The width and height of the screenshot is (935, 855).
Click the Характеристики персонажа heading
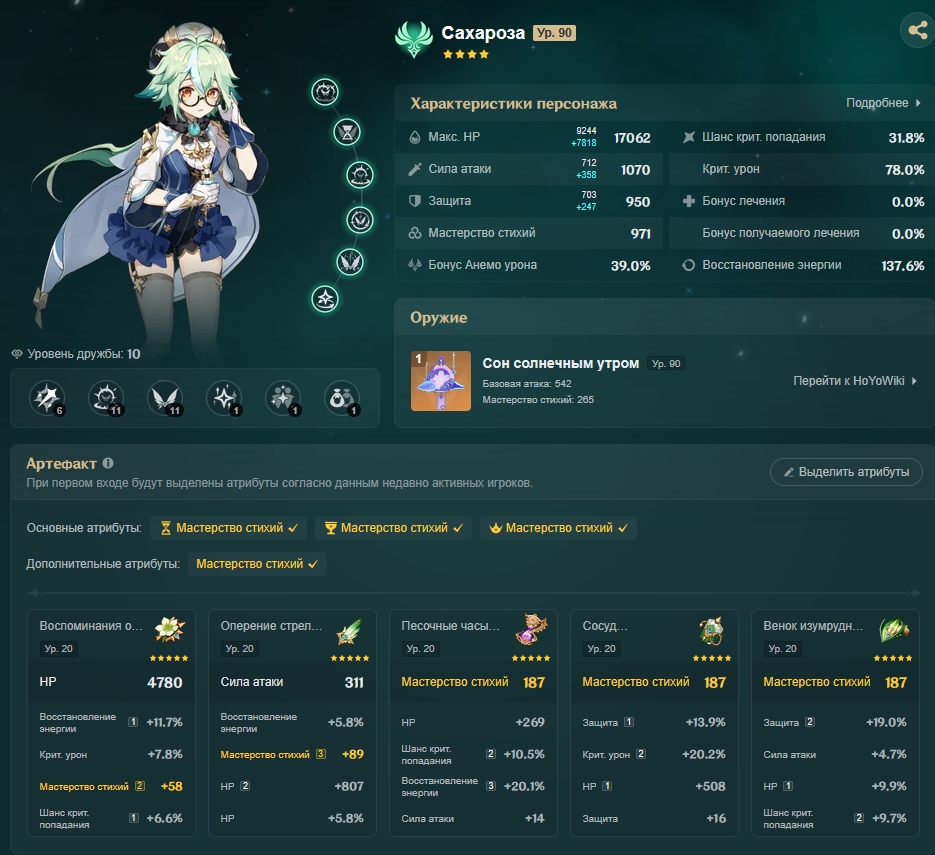[x=513, y=104]
